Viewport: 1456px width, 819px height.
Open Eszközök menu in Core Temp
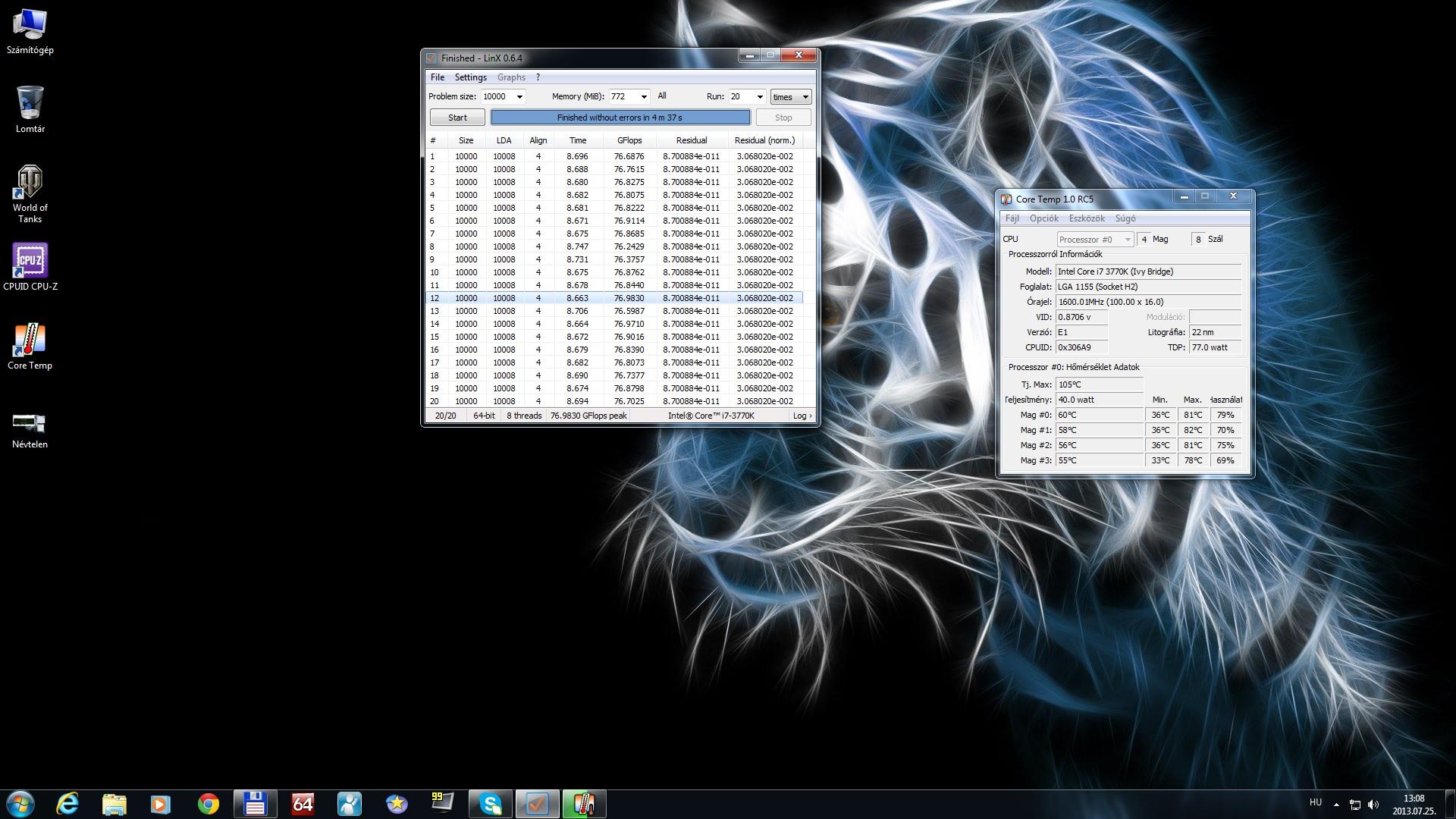(x=1087, y=218)
